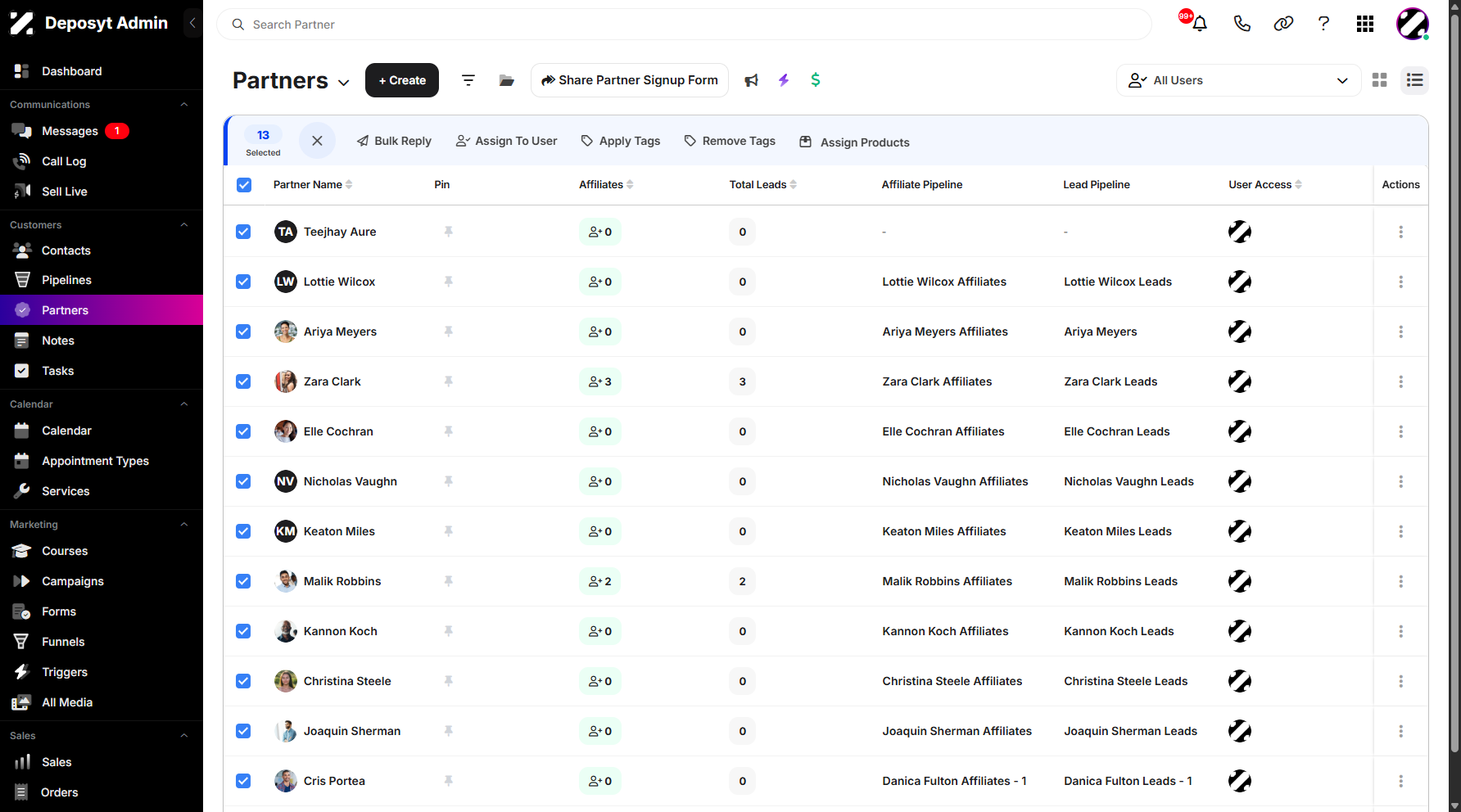Click the Create button
This screenshot has height=812, width=1461.
(x=402, y=80)
